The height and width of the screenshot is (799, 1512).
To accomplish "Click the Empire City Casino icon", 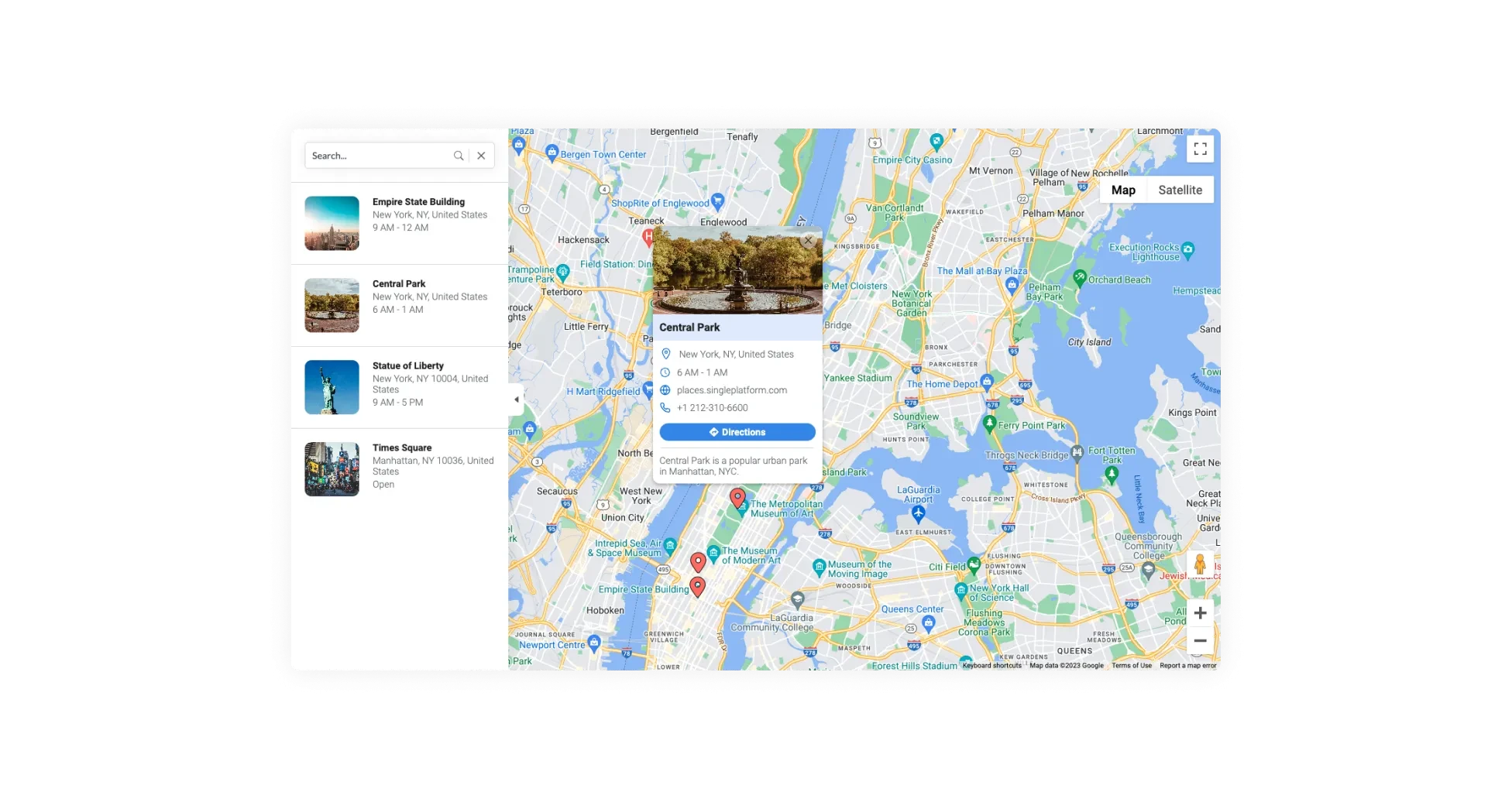I will pyautogui.click(x=936, y=141).
